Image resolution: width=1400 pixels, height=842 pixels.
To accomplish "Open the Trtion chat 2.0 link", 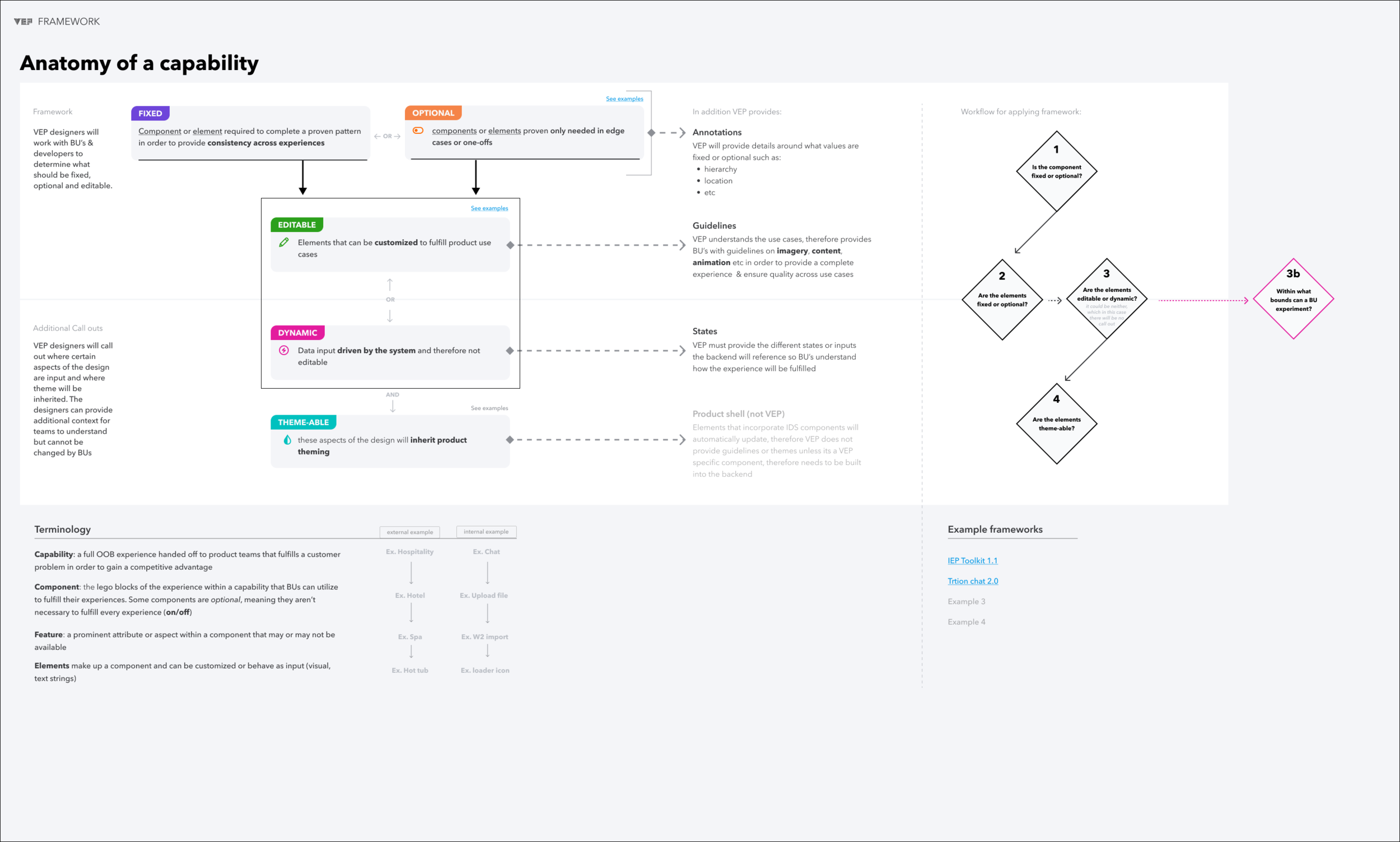I will (973, 581).
